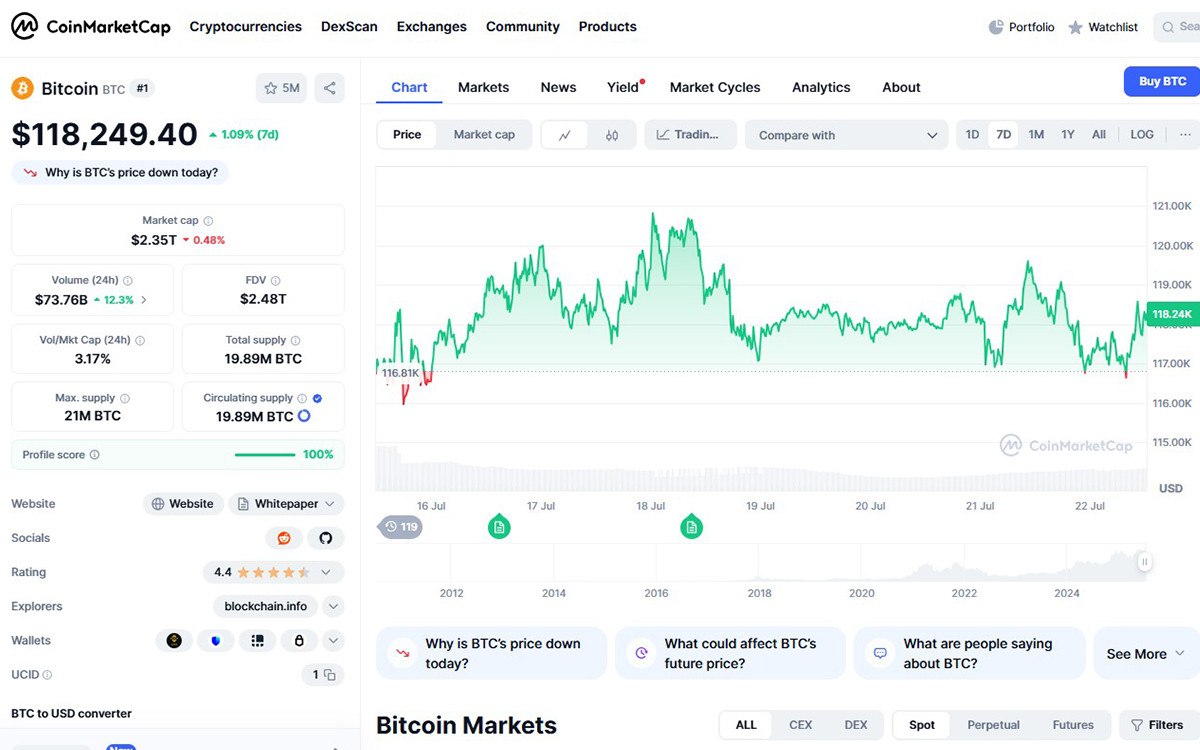This screenshot has height=750, width=1200.
Task: Open GitHub social link icon
Action: pyautogui.click(x=325, y=538)
